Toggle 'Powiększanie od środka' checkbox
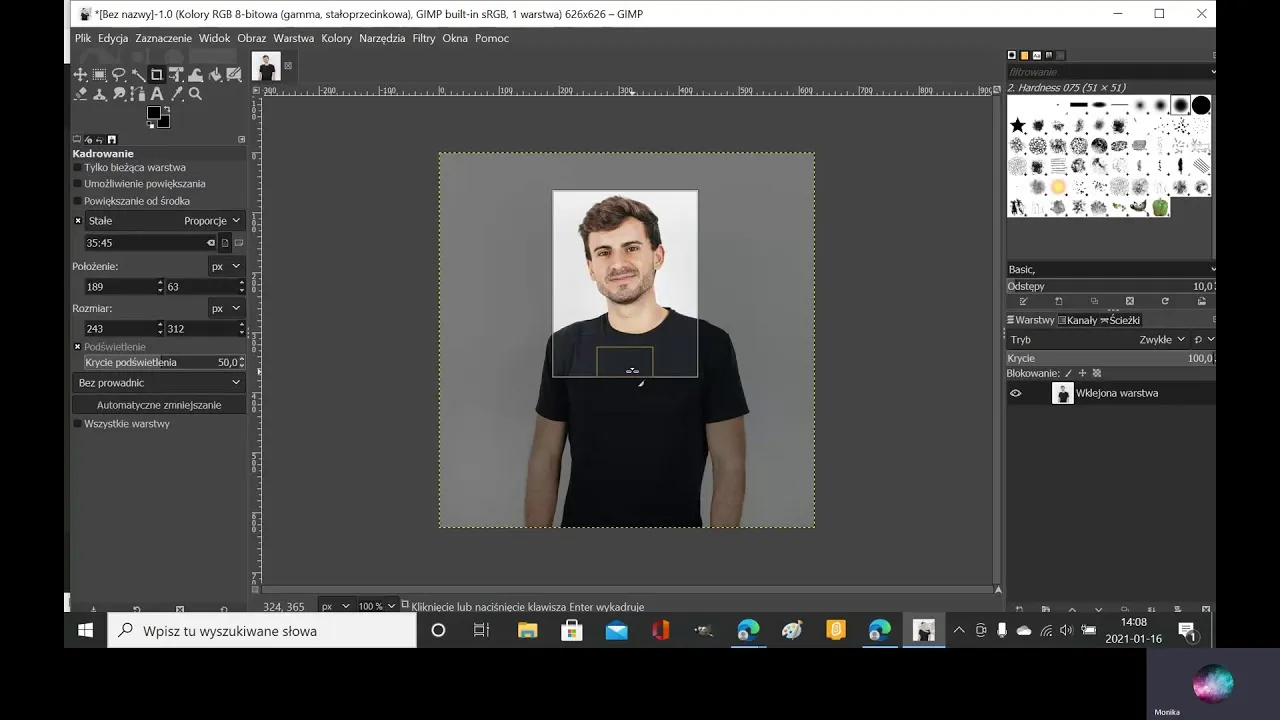Viewport: 1280px width, 720px height. 78,201
